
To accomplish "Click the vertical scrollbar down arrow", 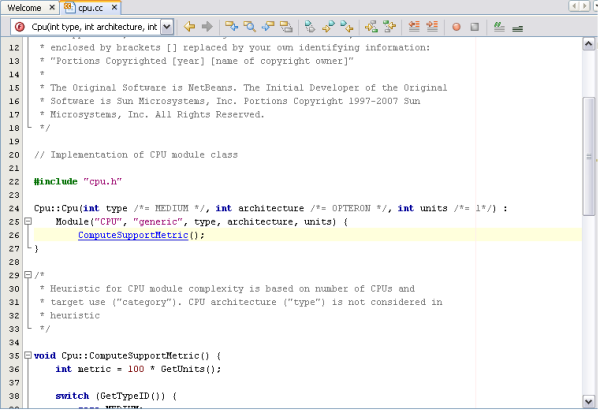I will [x=589, y=402].
